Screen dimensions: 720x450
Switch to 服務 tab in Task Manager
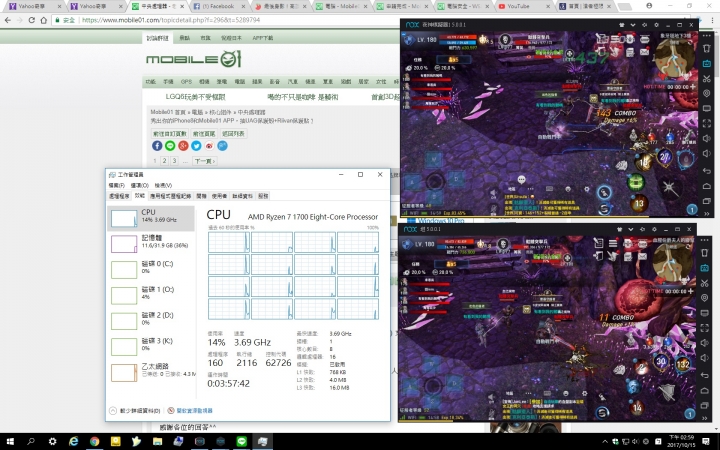pyautogui.click(x=263, y=196)
